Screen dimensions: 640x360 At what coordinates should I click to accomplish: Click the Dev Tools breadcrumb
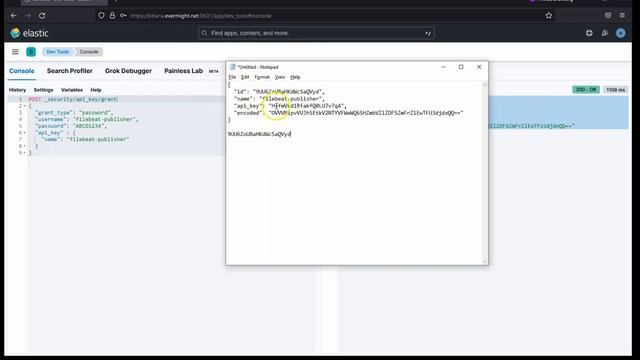click(58, 52)
